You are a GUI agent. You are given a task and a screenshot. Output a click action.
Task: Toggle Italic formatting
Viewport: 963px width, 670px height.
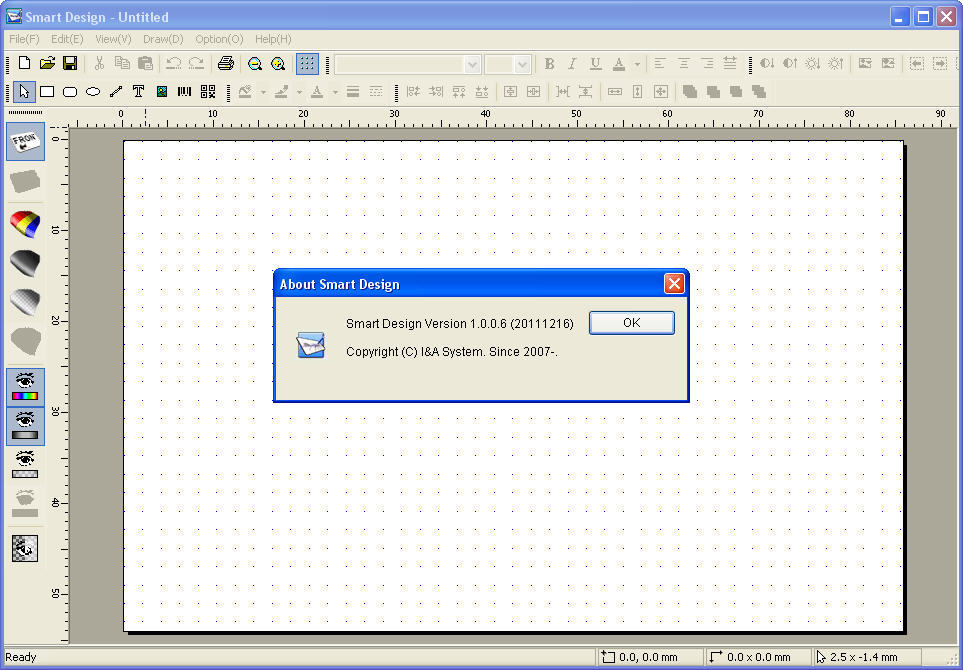pyautogui.click(x=572, y=63)
